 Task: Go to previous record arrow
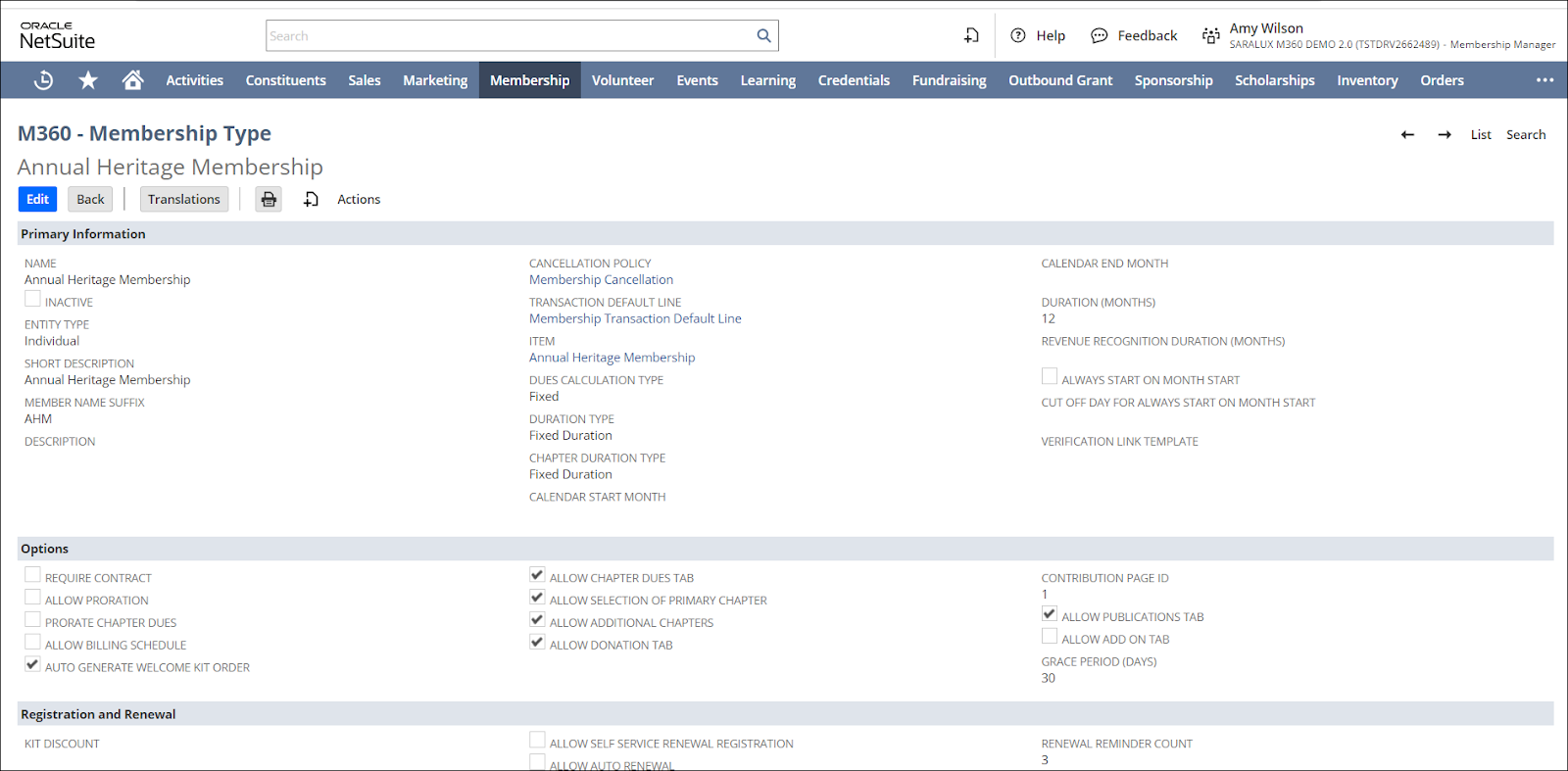tap(1407, 135)
